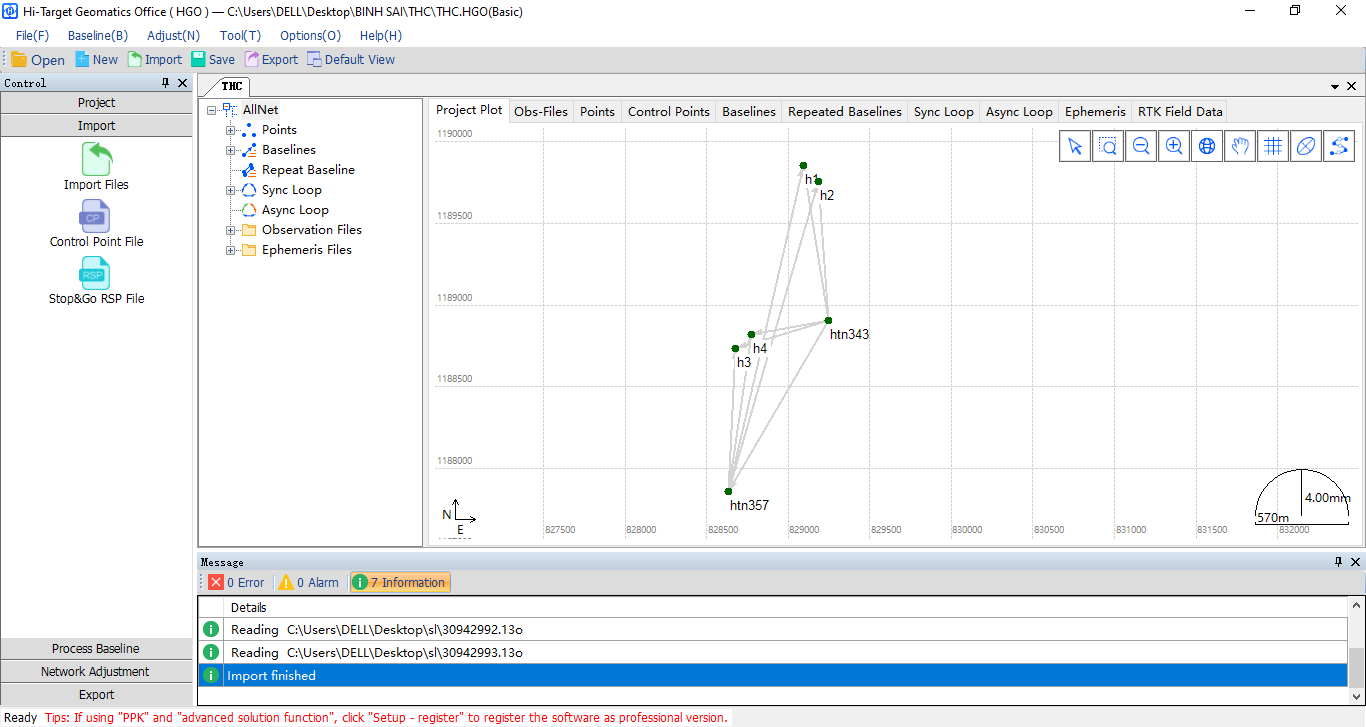Open the Import Files icon
The height and width of the screenshot is (727, 1366).
[96, 159]
